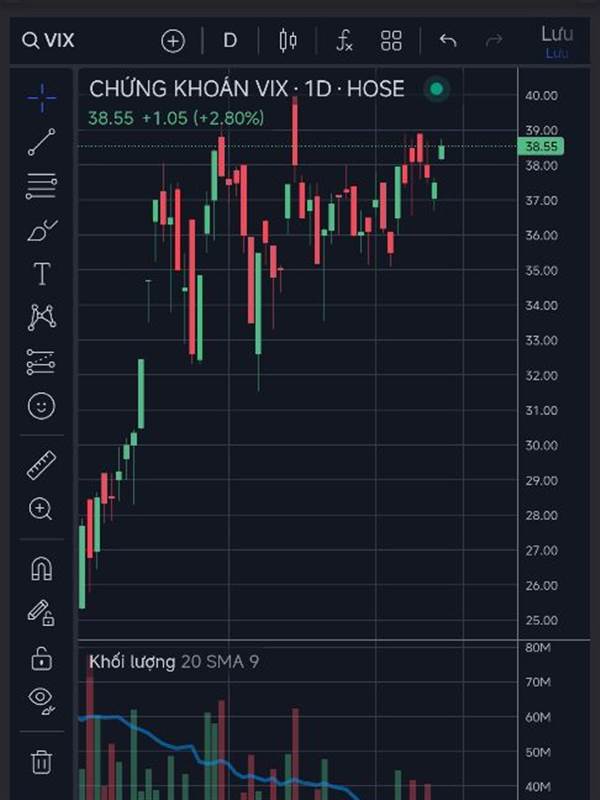Click the Khối lượng volume indicator label
Screen dimensions: 600x800
[132, 662]
